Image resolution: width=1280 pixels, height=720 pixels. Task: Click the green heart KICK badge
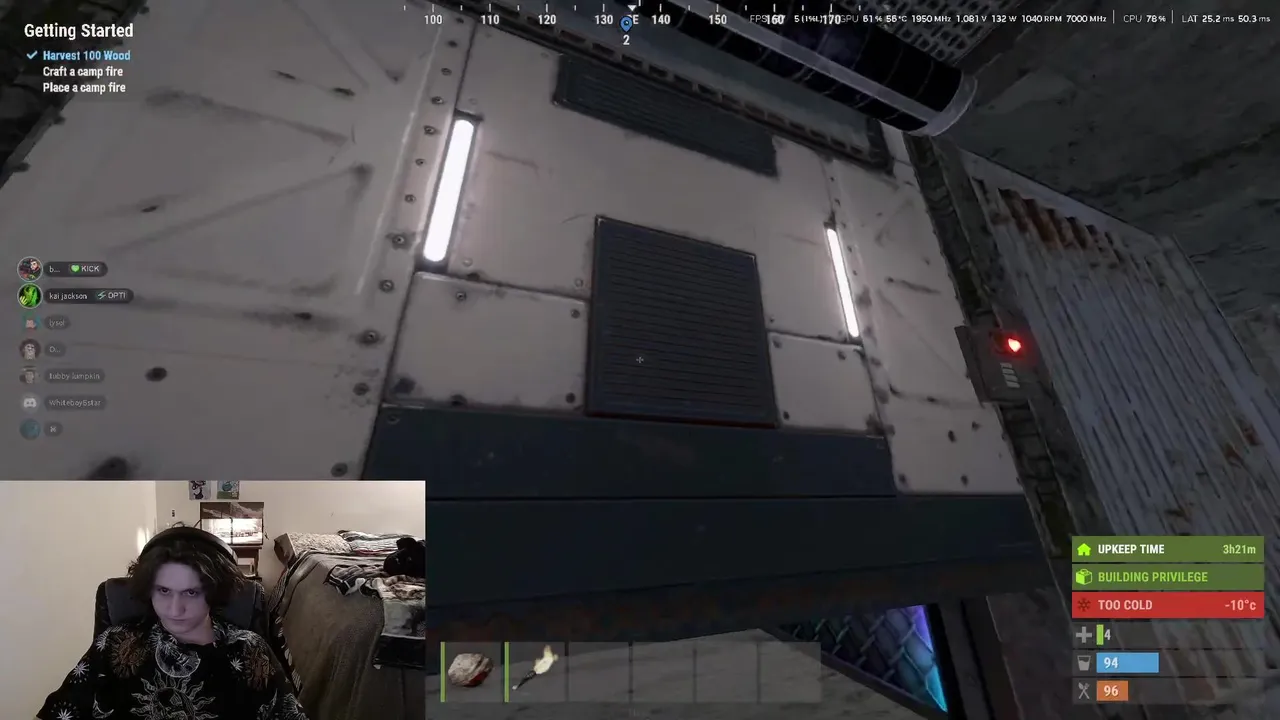coord(86,269)
